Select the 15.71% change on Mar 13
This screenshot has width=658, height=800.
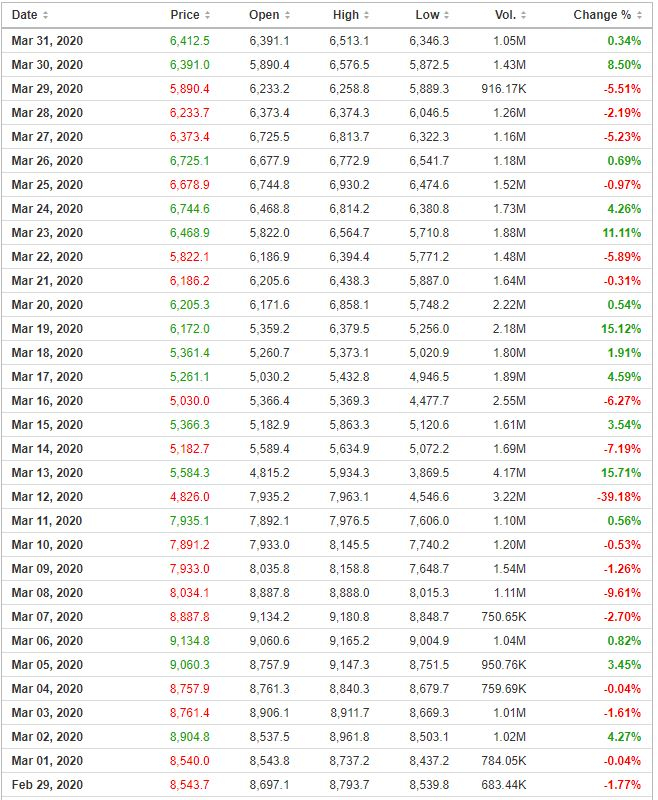click(x=621, y=473)
